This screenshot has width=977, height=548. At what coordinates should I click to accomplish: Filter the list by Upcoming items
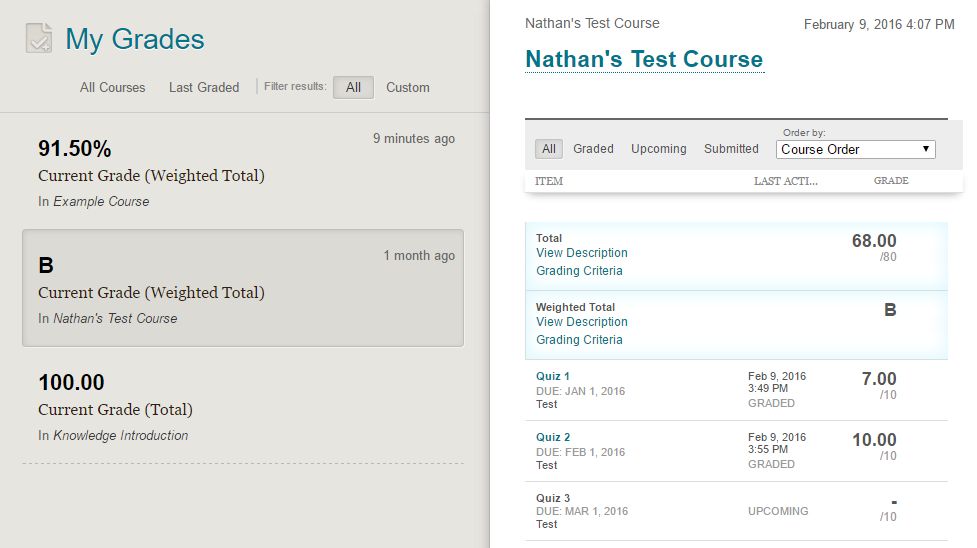coord(658,149)
